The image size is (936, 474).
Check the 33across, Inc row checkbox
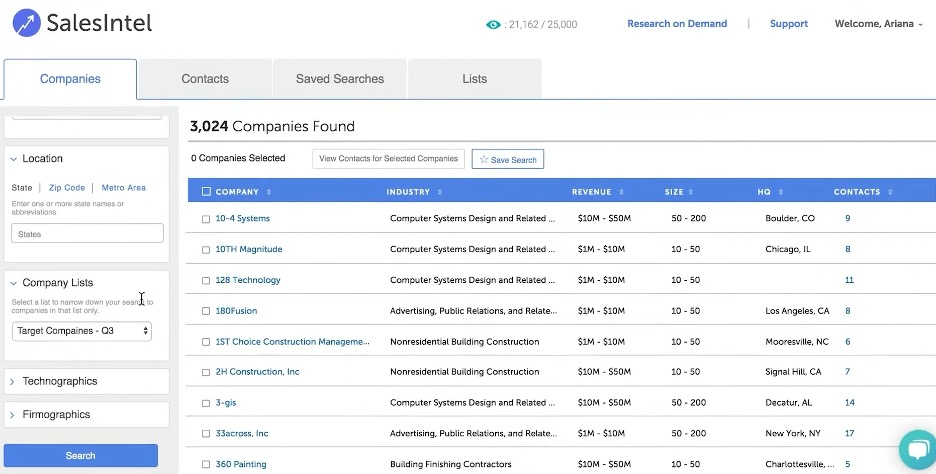(206, 434)
